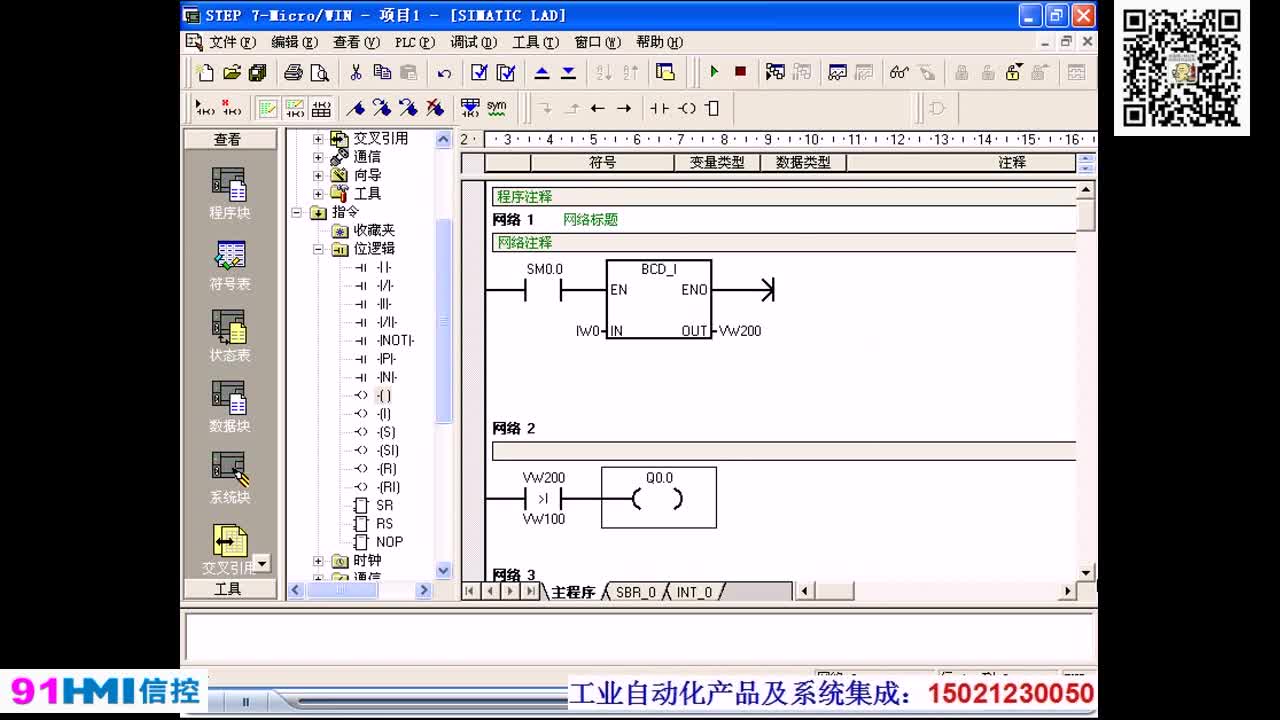Stop the PLC with the red stop icon
The image size is (1280, 720).
(739, 71)
